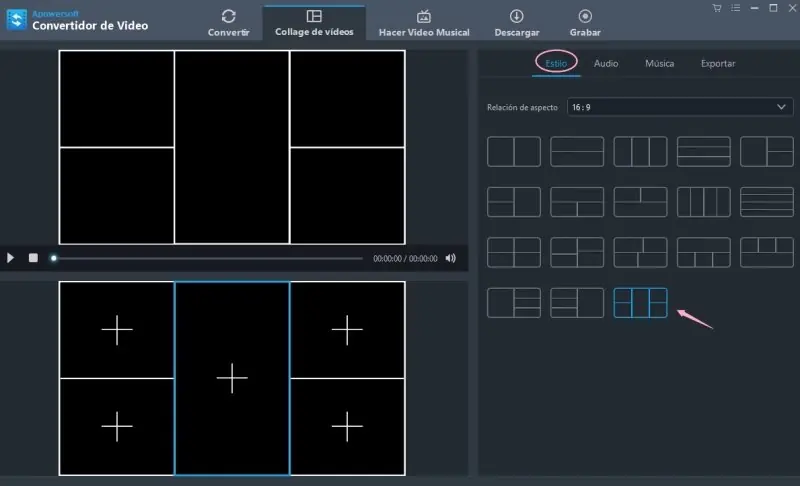Add video to top-left collage cell
This screenshot has height=486, width=800.
click(117, 330)
